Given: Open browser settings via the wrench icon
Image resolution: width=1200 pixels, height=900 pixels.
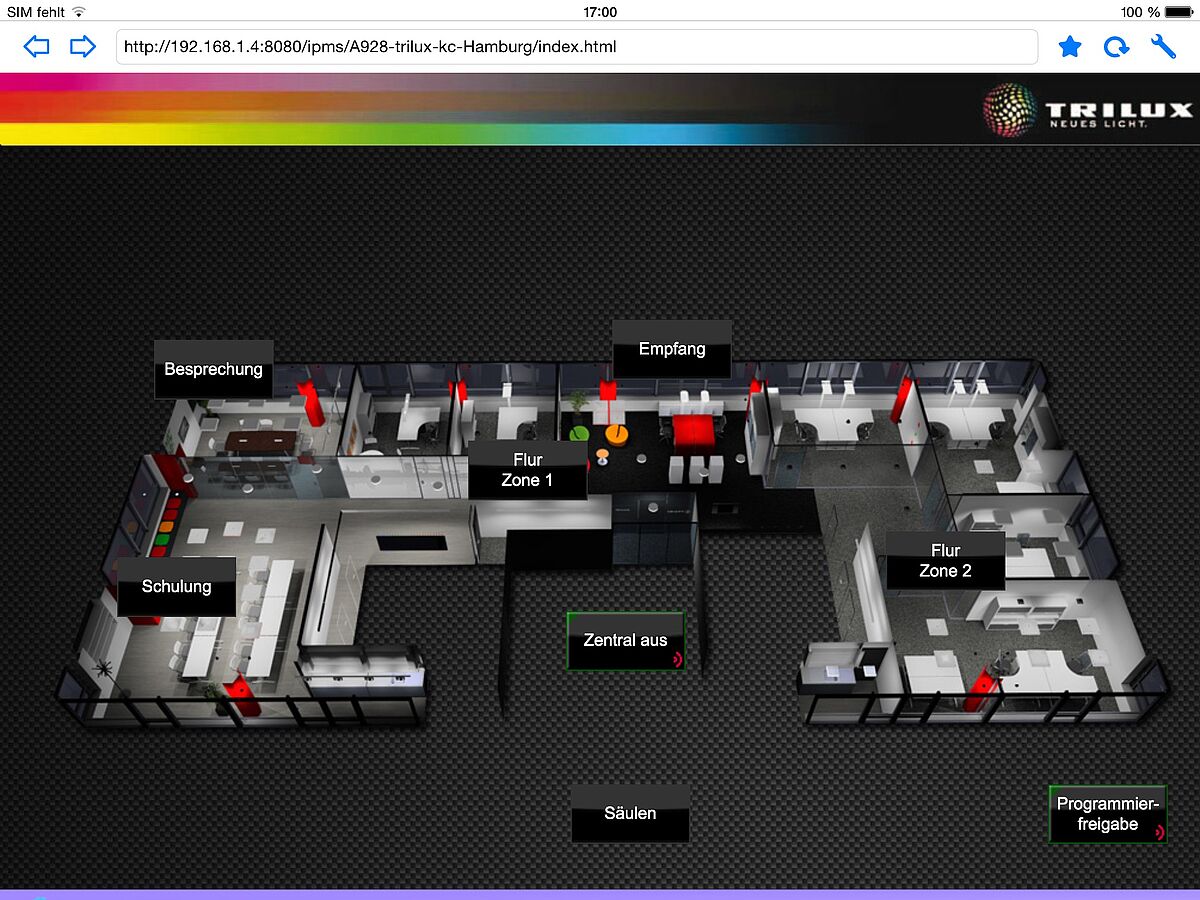Looking at the screenshot, I should click(x=1163, y=47).
